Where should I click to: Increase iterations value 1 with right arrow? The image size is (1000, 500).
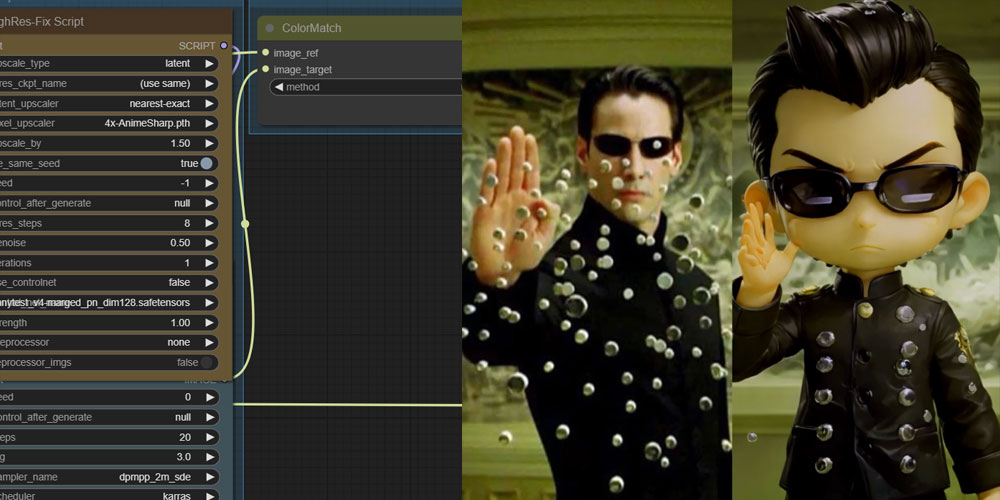coord(209,263)
